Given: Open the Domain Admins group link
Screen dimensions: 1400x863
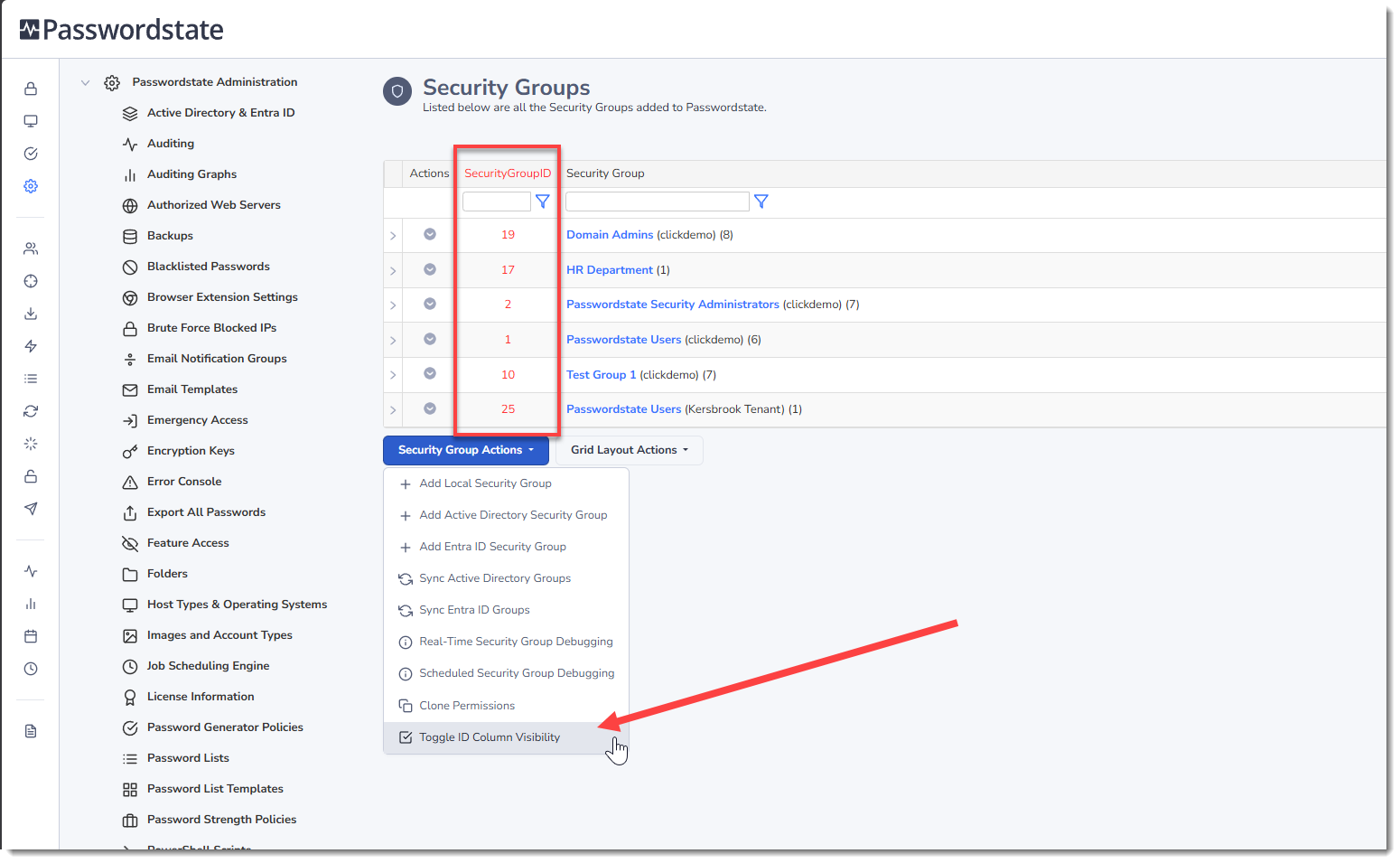Looking at the screenshot, I should (x=610, y=235).
